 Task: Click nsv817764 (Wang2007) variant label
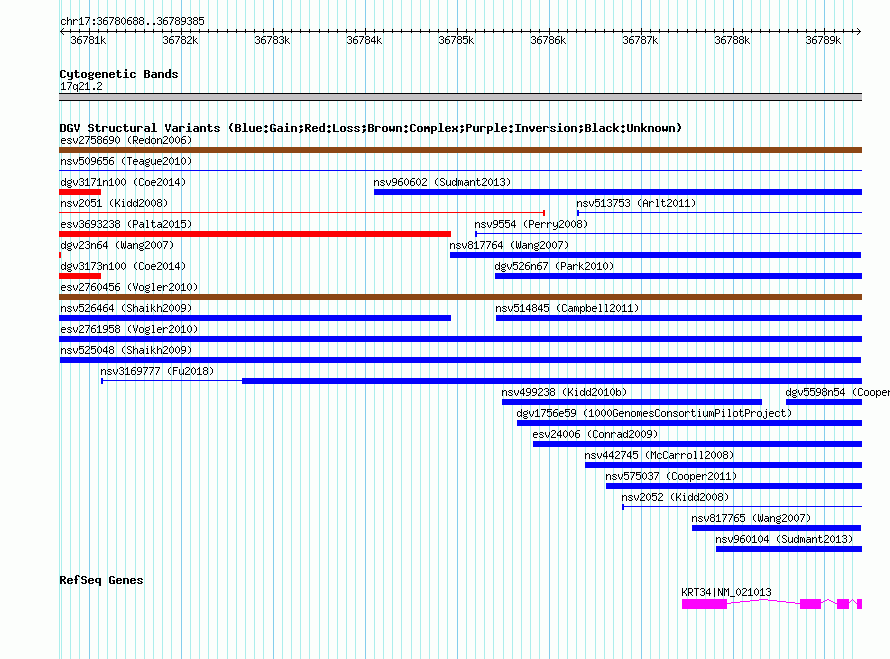click(x=509, y=245)
